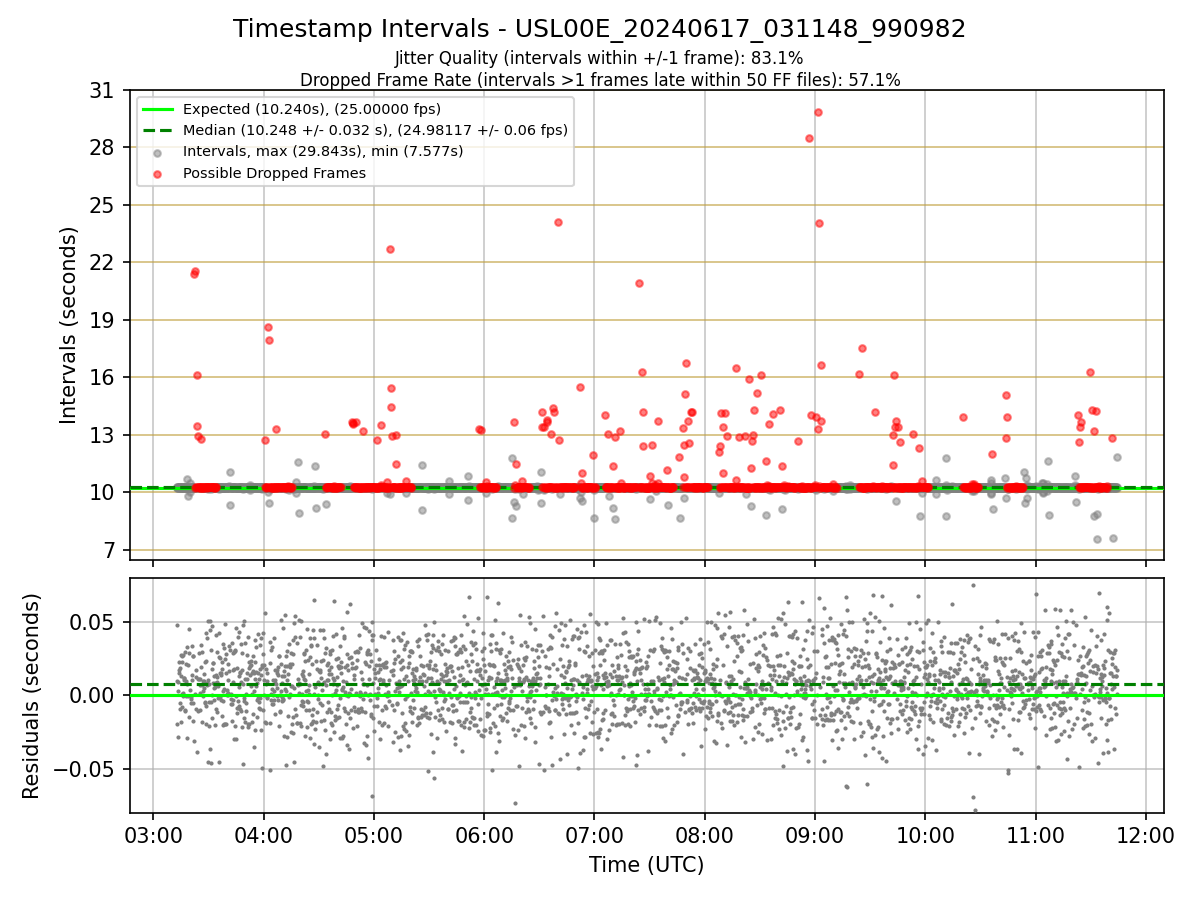Click the 05:00 x-axis tick label

point(374,834)
